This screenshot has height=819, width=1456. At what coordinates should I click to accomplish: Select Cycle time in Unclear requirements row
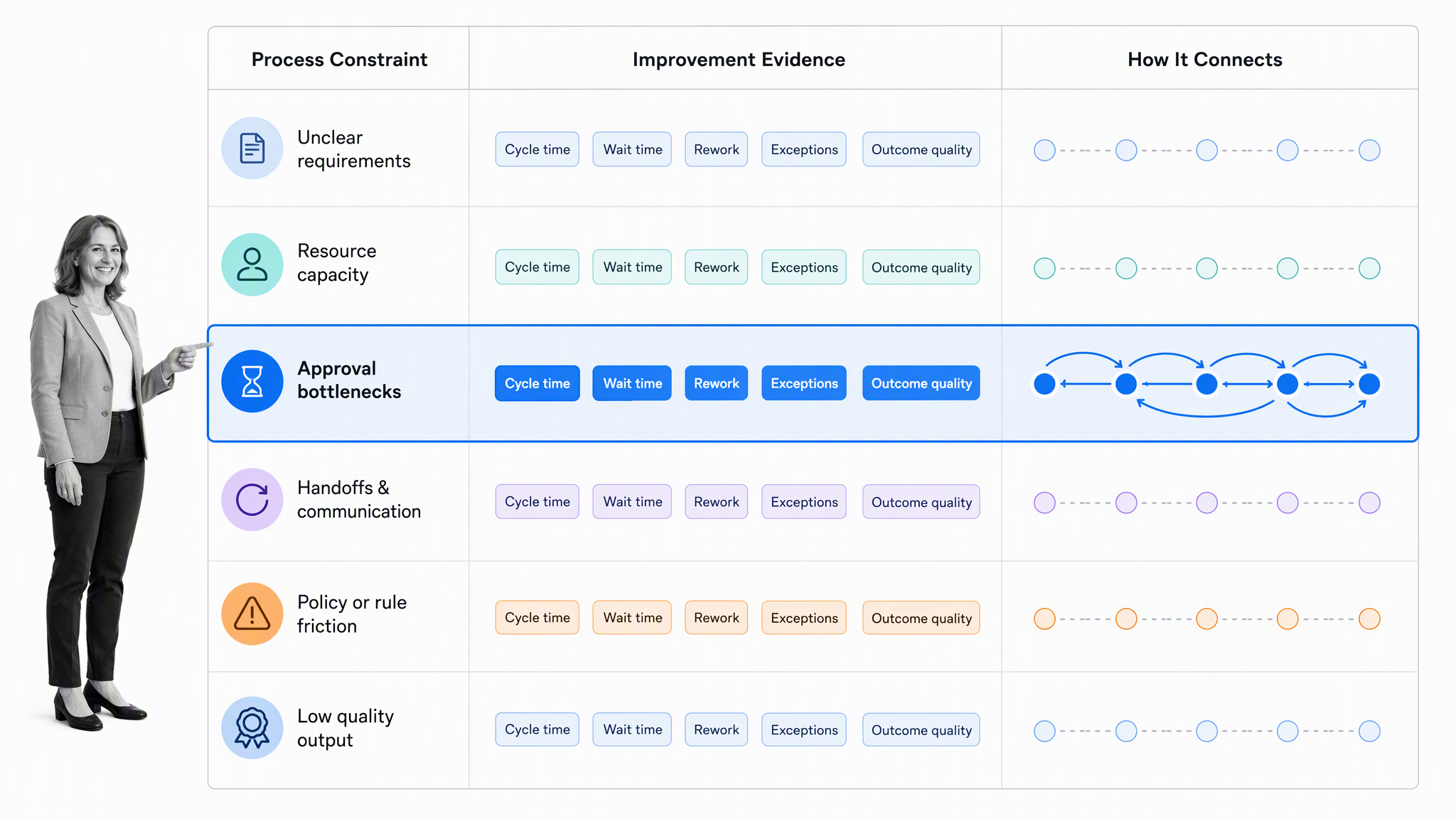(537, 149)
